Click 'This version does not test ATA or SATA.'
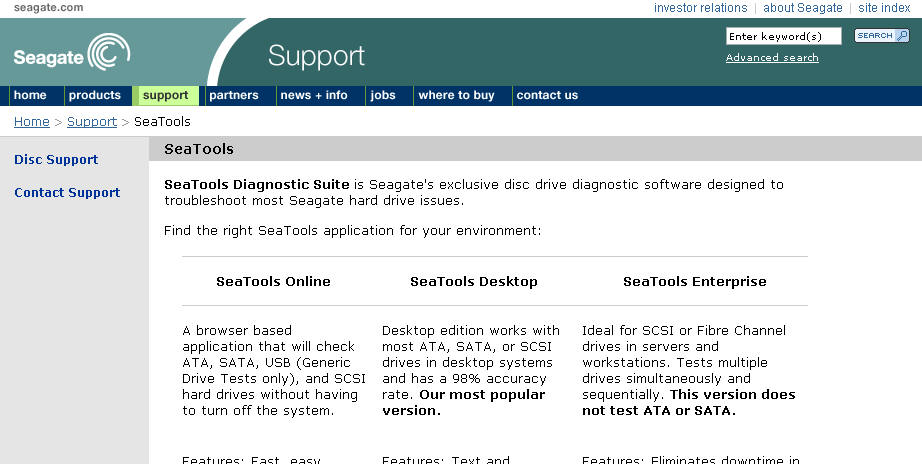The width and height of the screenshot is (922, 464). (x=689, y=403)
